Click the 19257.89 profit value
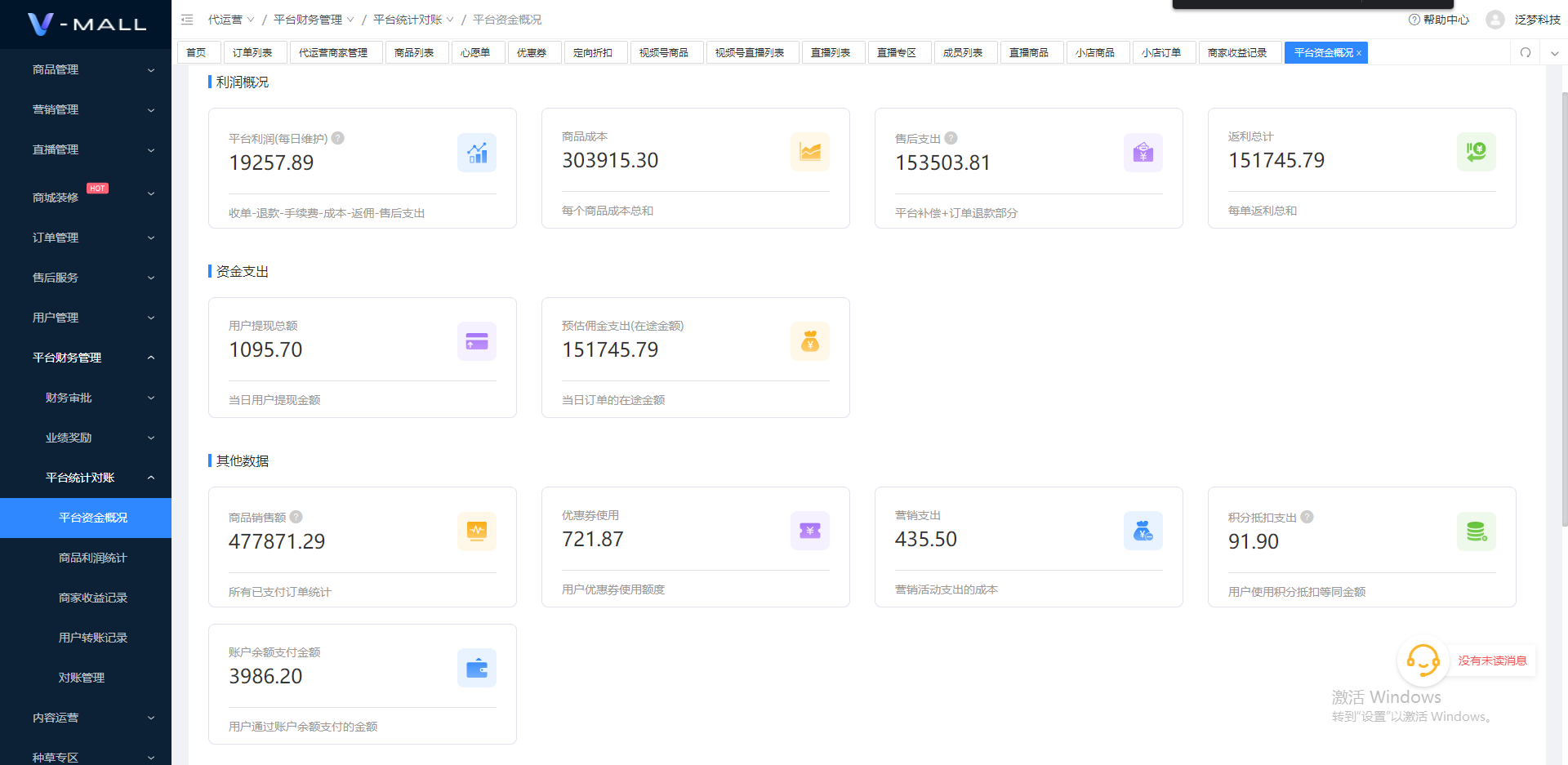This screenshot has width=1568, height=765. click(x=271, y=162)
